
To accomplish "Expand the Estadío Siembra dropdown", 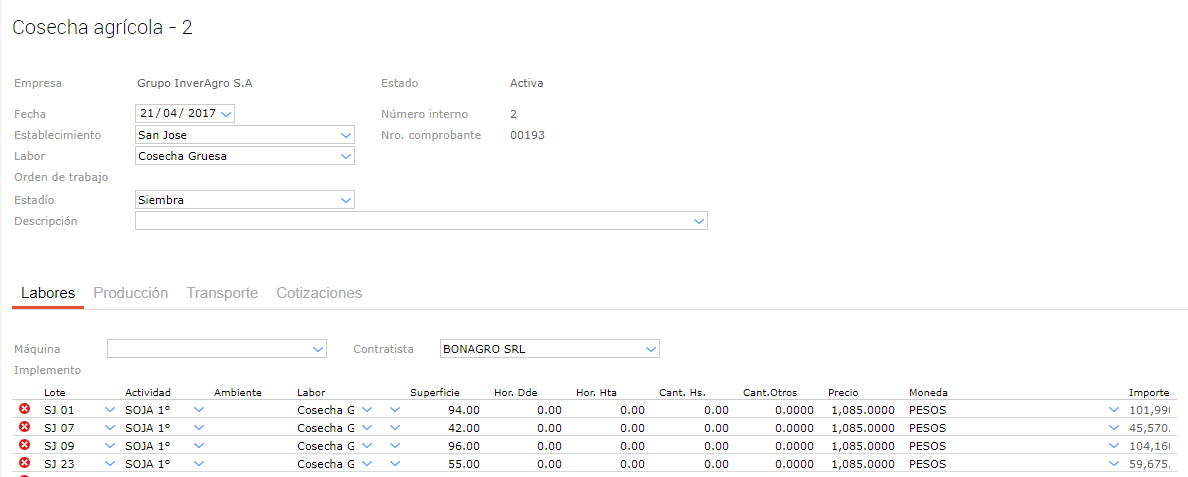I will [x=346, y=200].
